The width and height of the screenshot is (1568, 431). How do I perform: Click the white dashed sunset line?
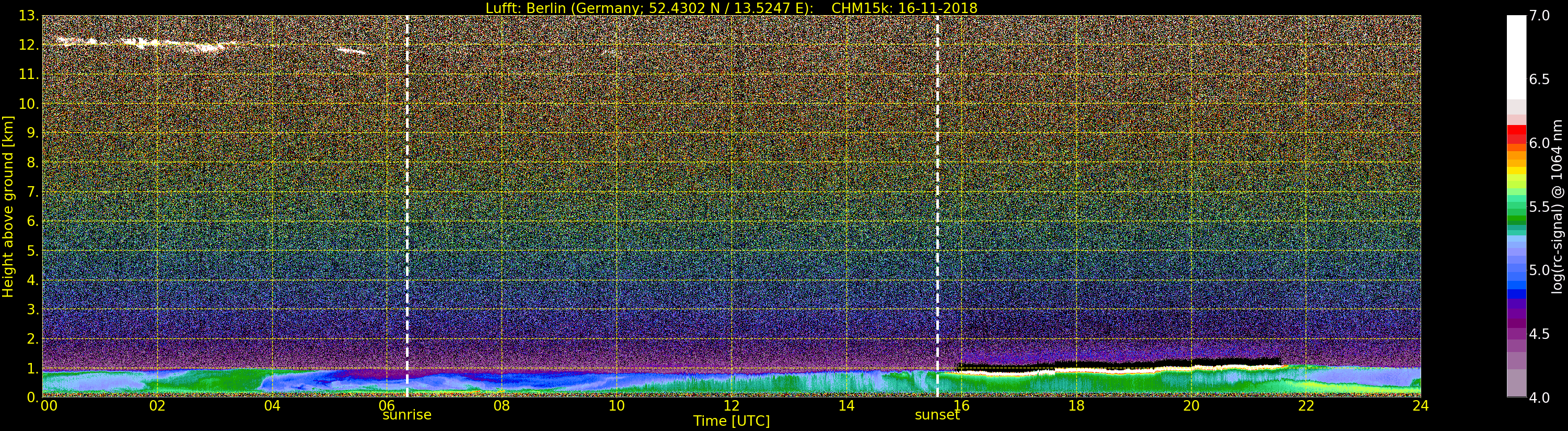click(937, 206)
